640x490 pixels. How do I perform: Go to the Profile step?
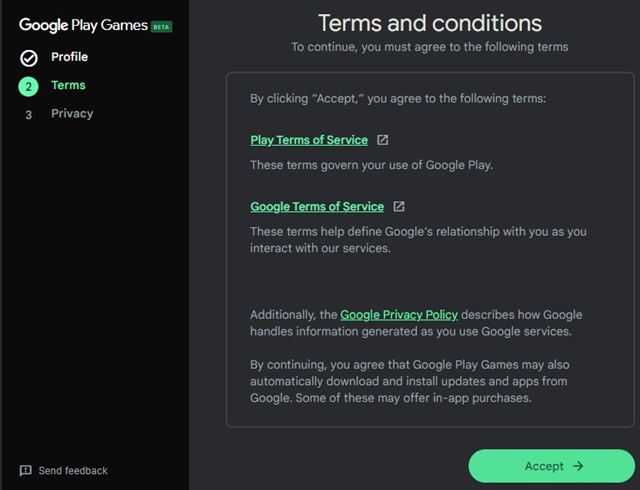(x=69, y=57)
